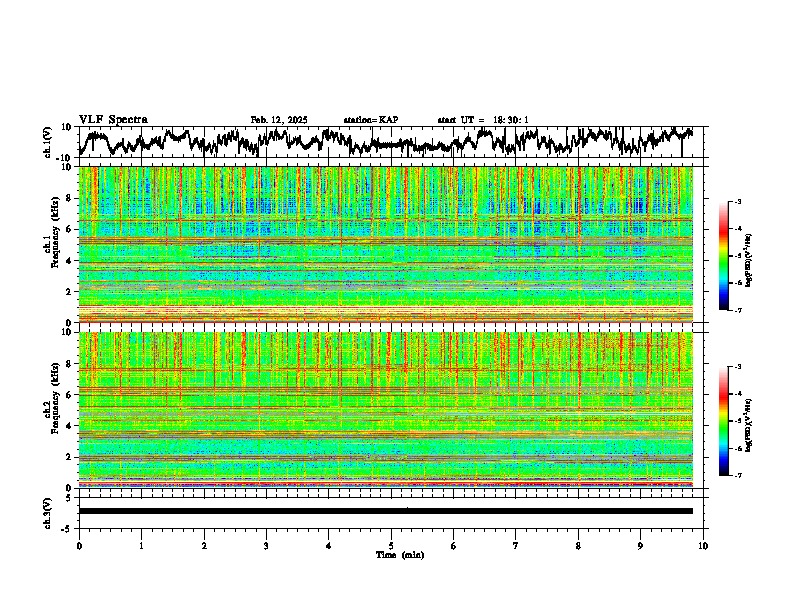
Task: Click the date 'Feb. 12, 2025'
Action: tap(279, 120)
